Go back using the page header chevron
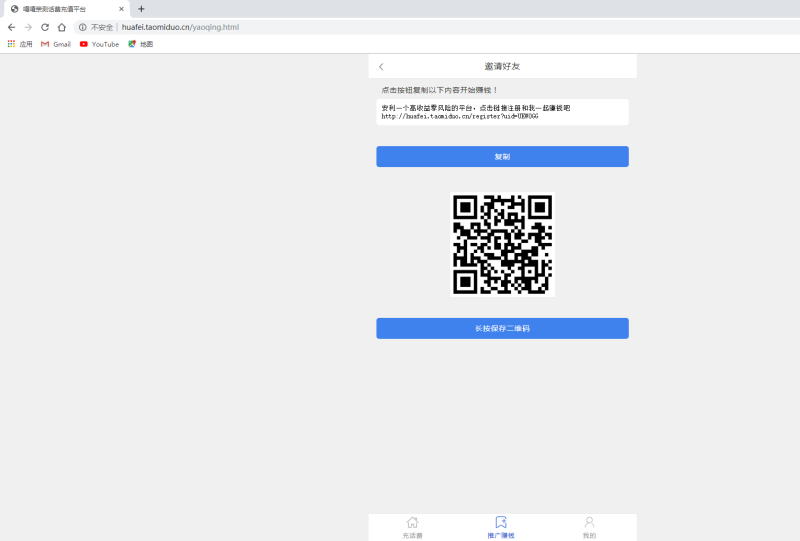 pos(381,66)
